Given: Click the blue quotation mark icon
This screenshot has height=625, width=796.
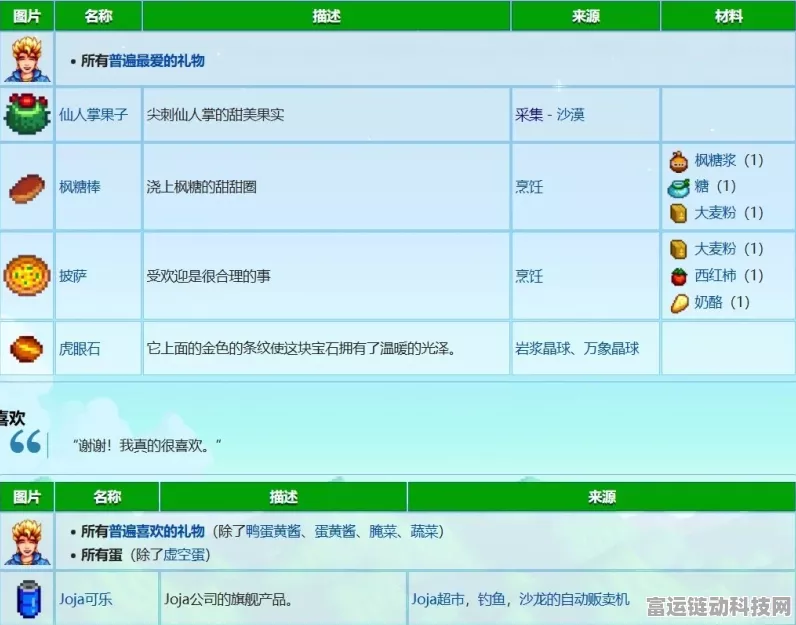Looking at the screenshot, I should [25, 442].
